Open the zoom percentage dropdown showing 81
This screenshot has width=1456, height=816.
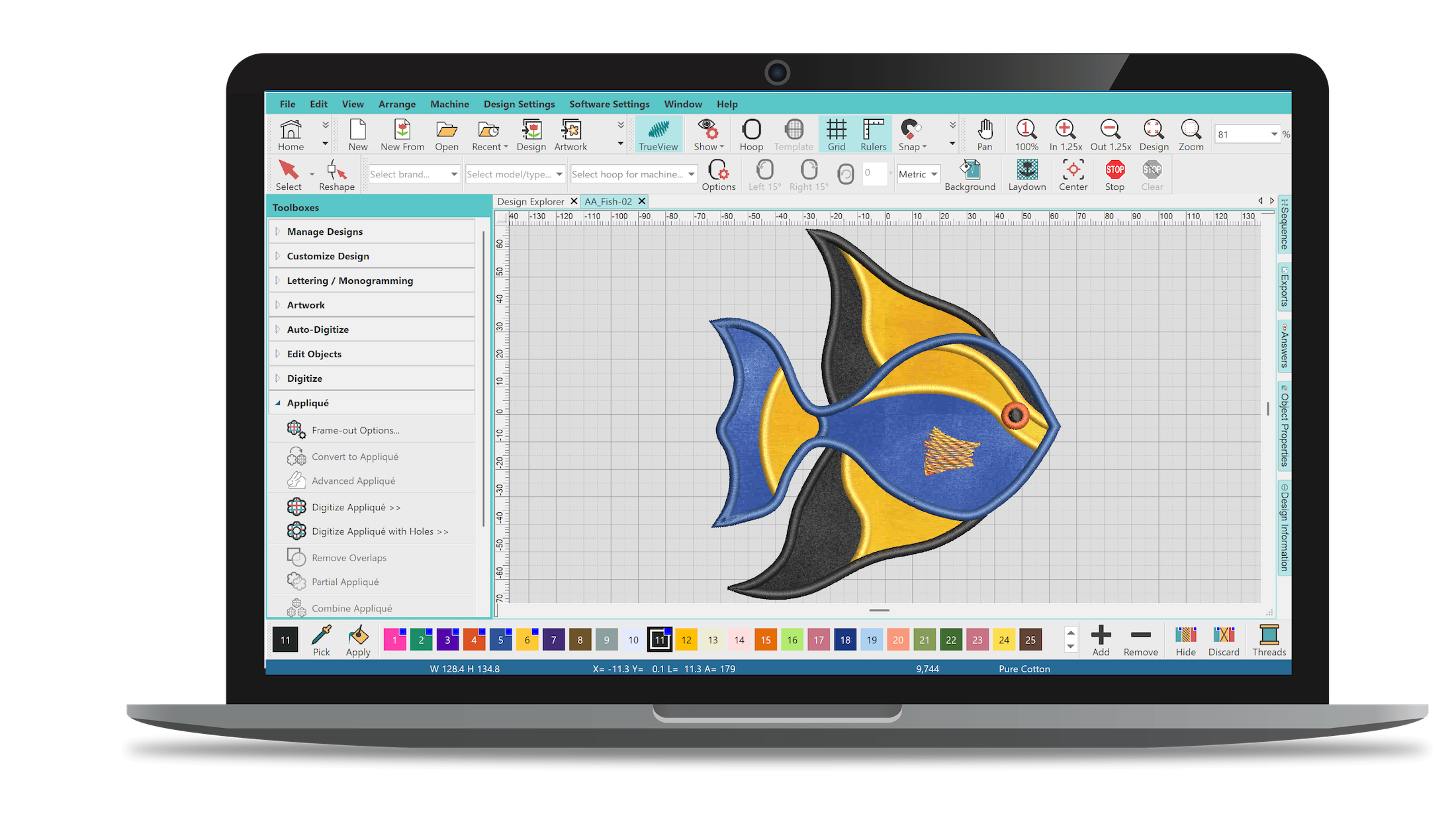1273,134
